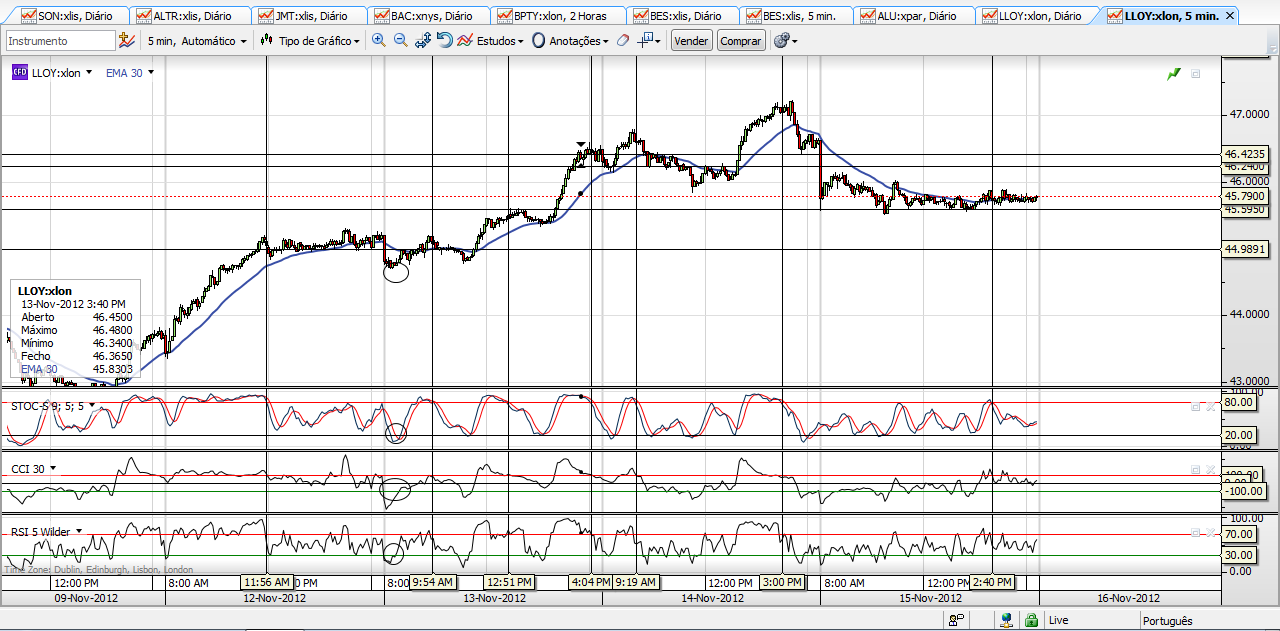This screenshot has width=1280, height=631.
Task: Open the gear settings icon in toolbar
Action: point(782,41)
